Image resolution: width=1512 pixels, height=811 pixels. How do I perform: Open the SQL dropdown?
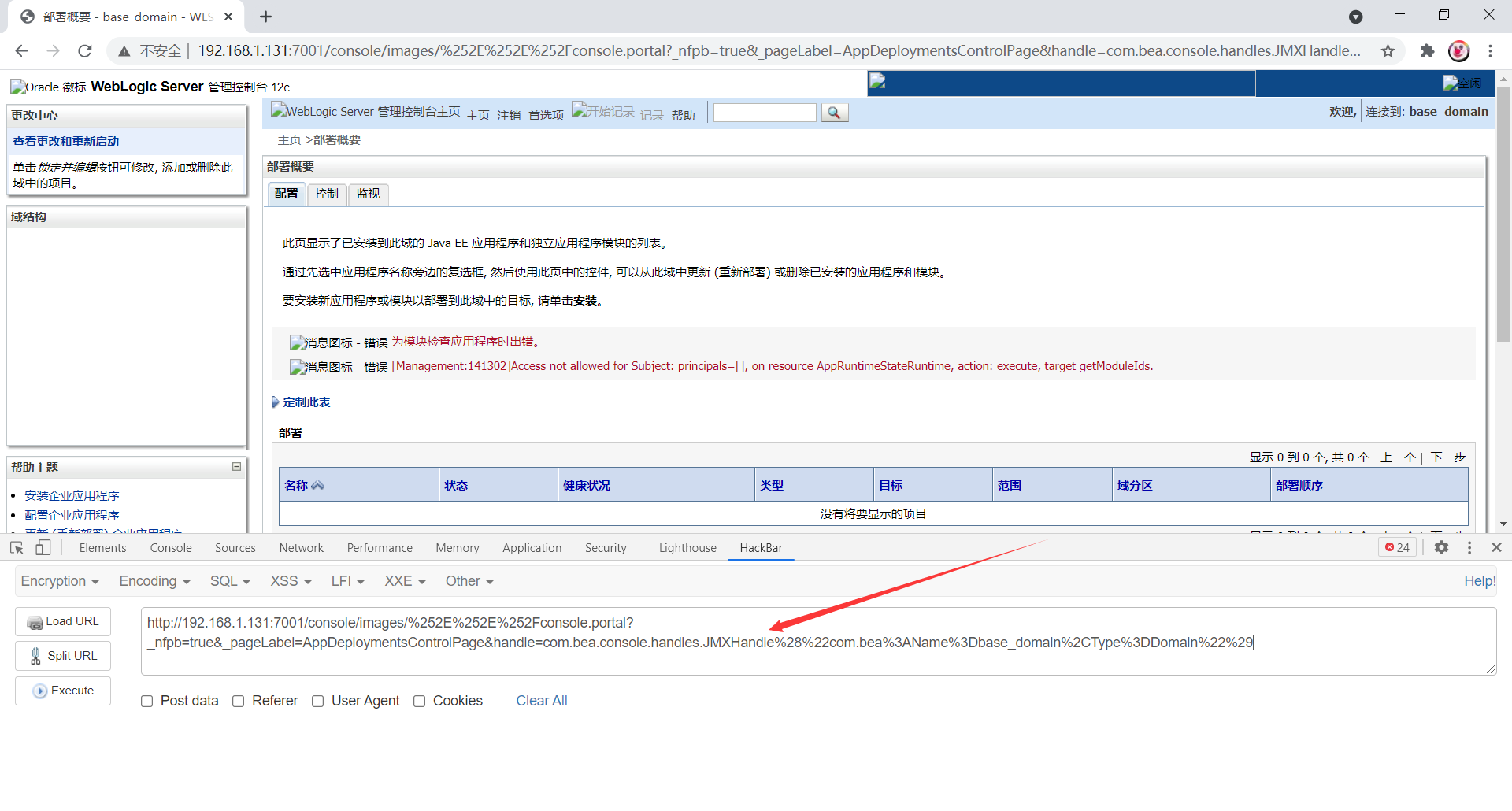[230, 581]
